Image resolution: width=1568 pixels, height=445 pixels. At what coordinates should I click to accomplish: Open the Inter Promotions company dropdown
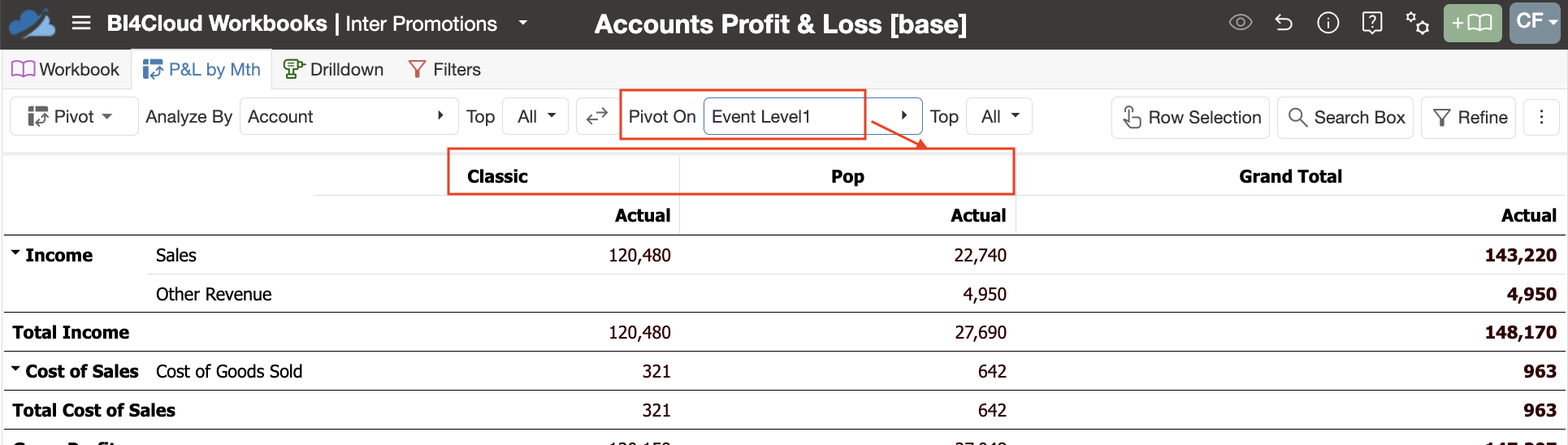523,24
